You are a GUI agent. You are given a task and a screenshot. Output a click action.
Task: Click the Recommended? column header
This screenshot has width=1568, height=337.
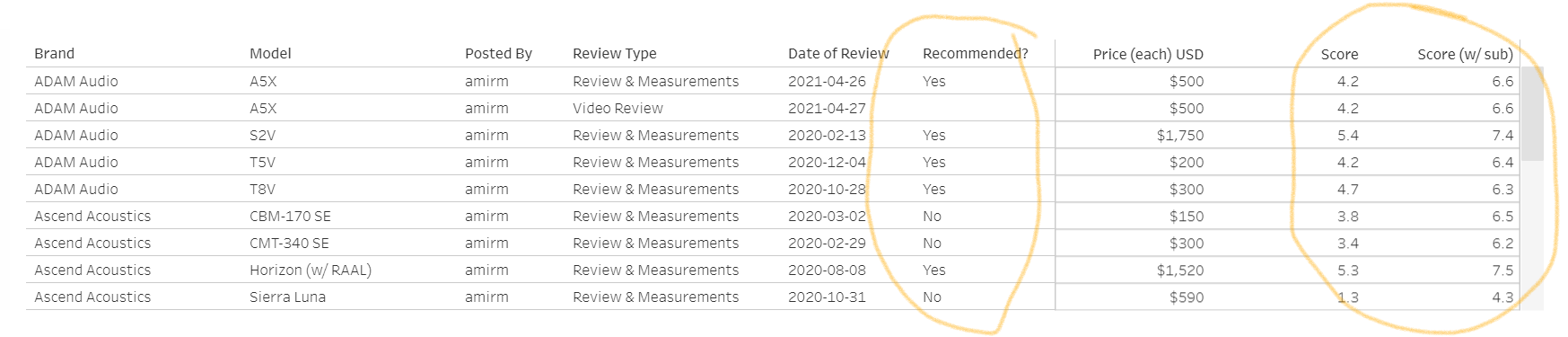pos(976,54)
